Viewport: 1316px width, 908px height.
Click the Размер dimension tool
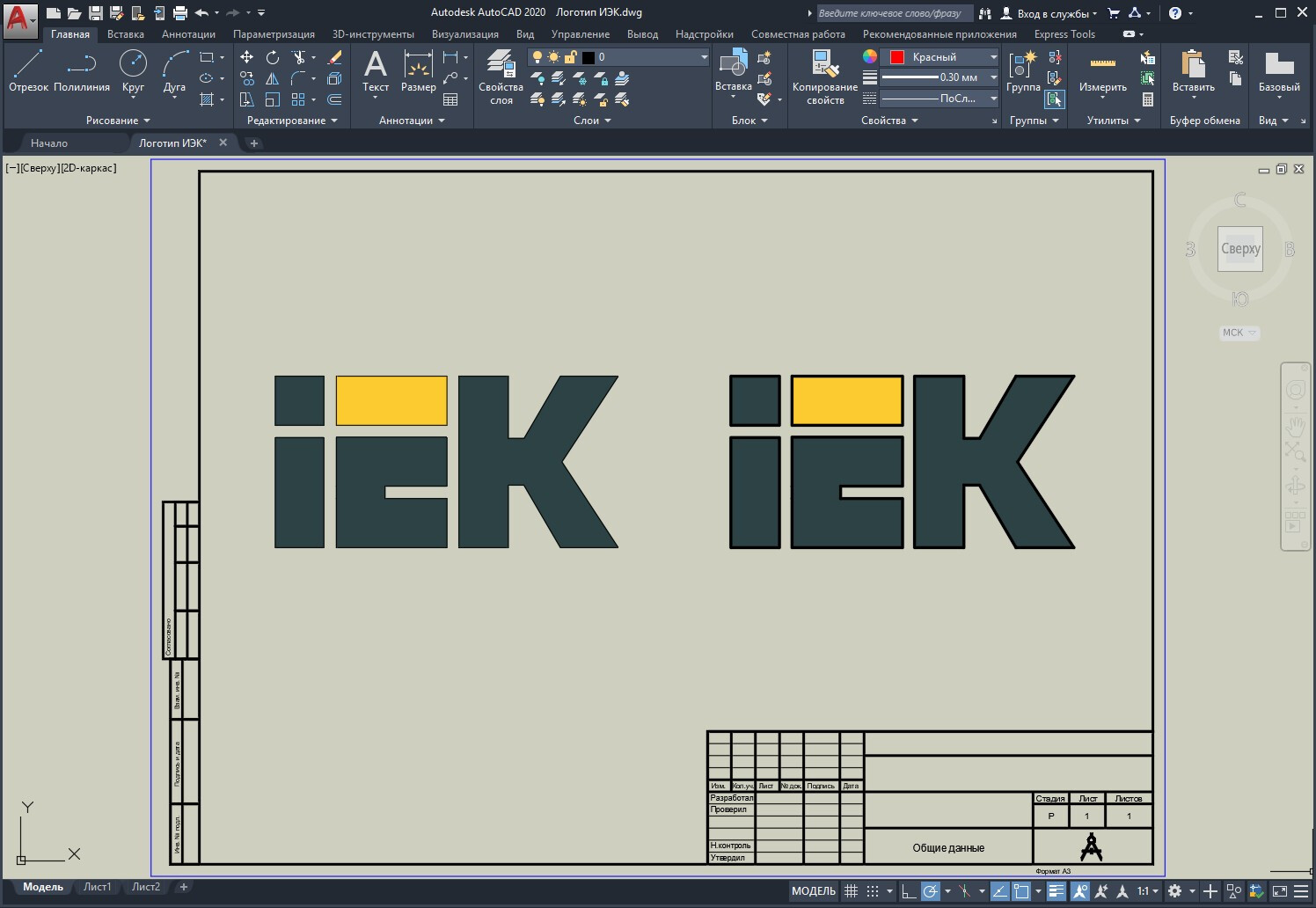point(418,70)
